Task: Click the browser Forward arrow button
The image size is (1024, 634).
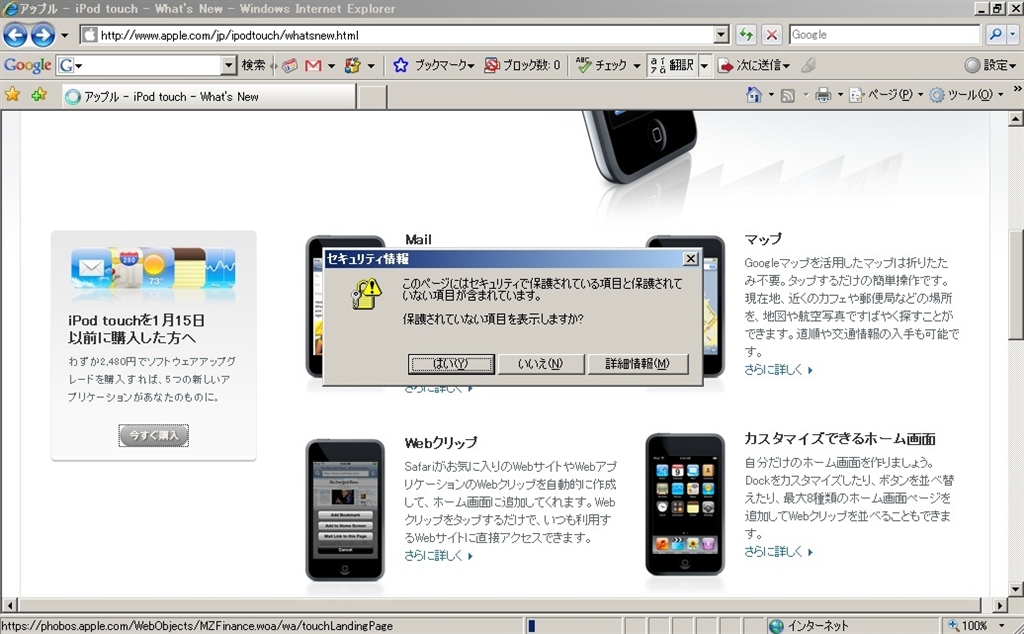Action: coord(42,35)
